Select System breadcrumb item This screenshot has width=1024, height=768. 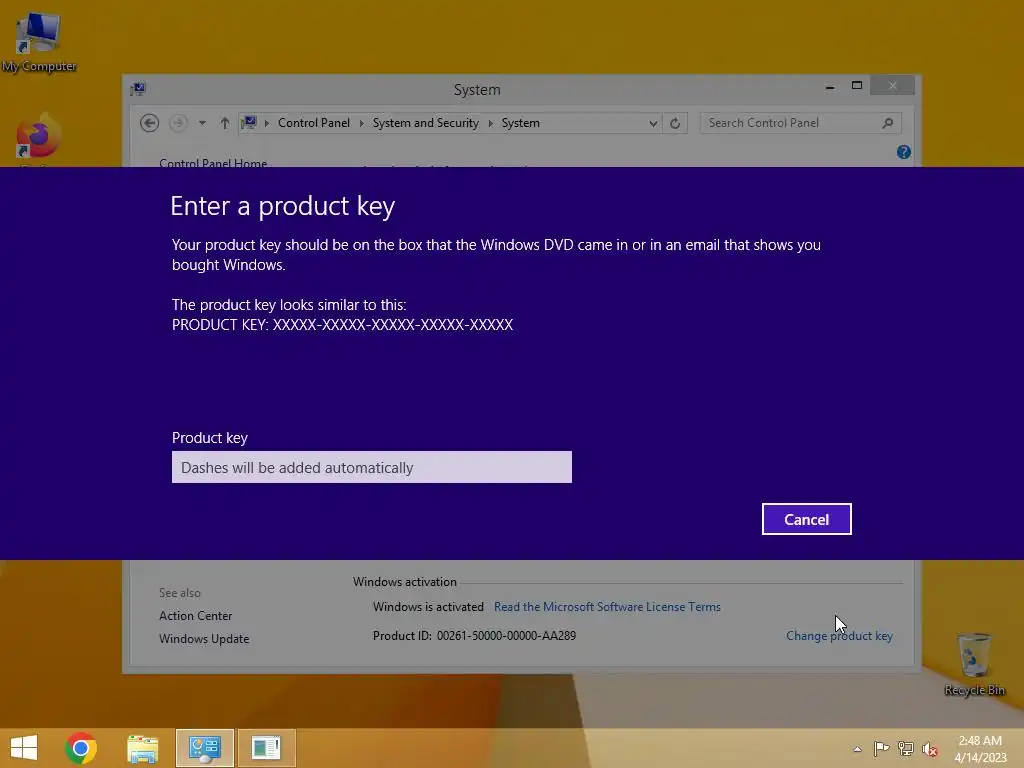coord(520,123)
